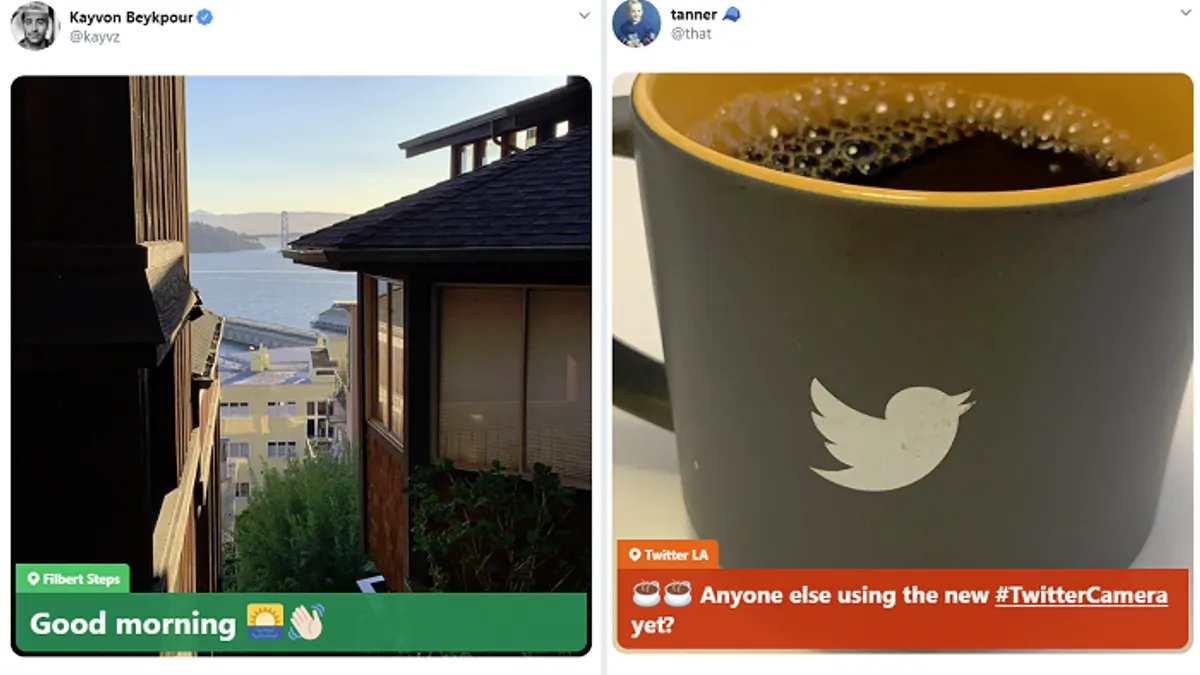
Task: Click the blue cap emoji next to tanner
Action: [x=732, y=14]
